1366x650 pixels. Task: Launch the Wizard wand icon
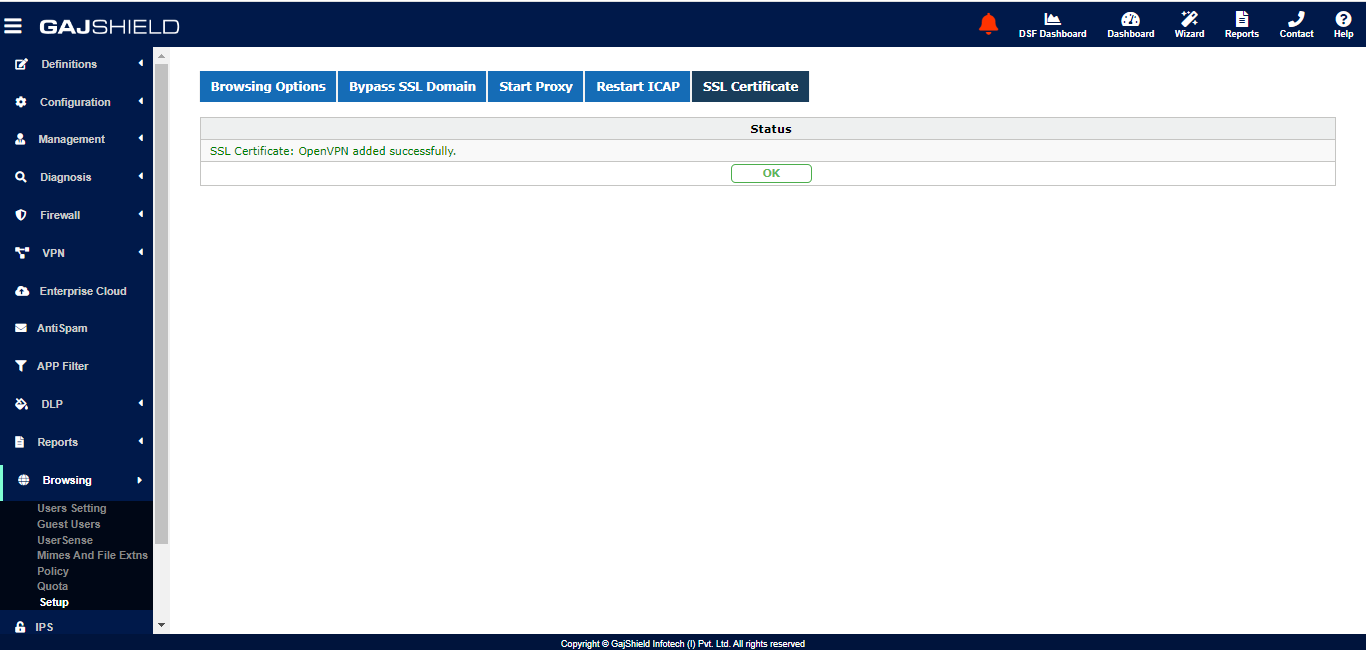[x=1189, y=19]
